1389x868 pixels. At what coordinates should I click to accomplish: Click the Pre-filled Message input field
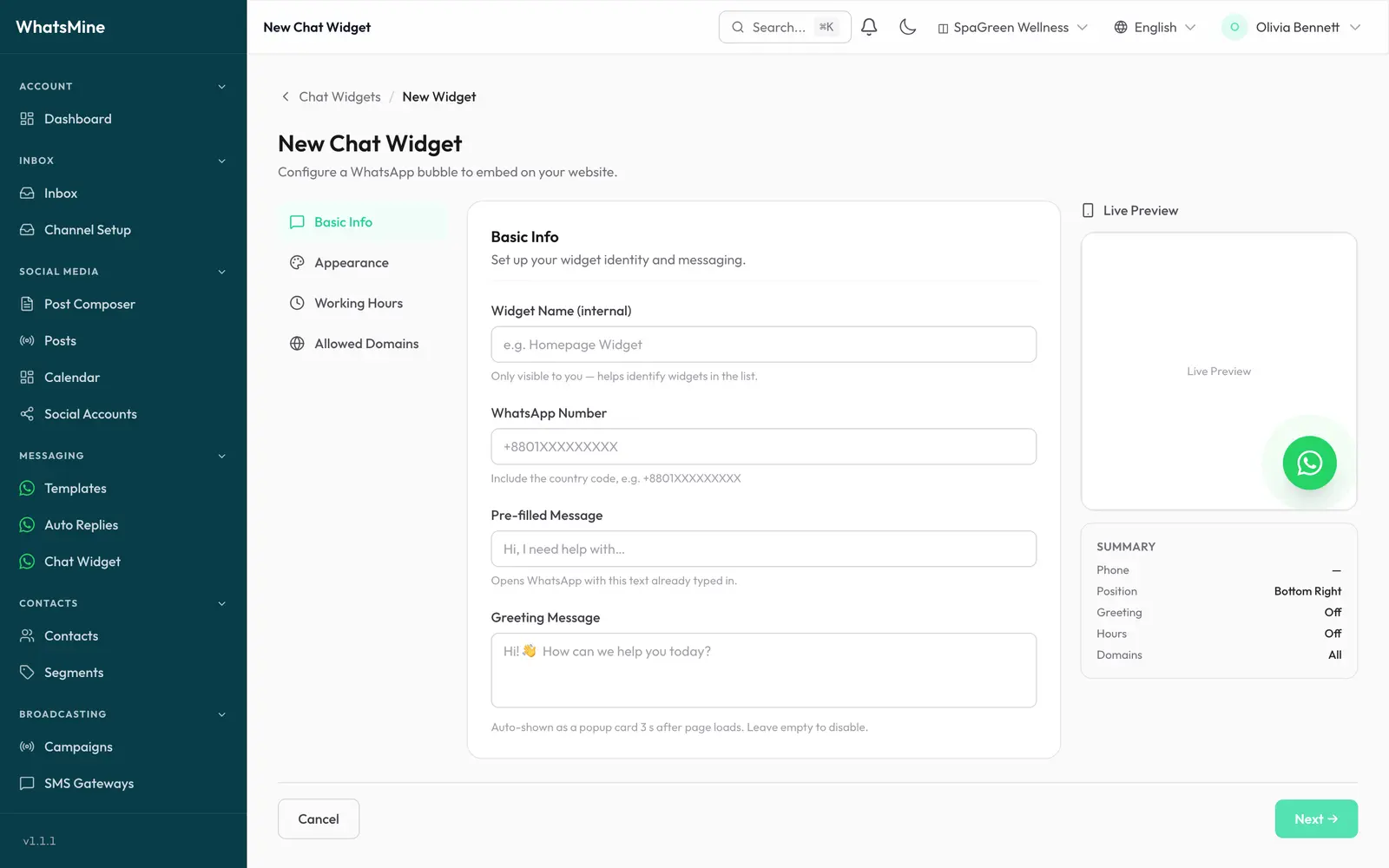764,549
